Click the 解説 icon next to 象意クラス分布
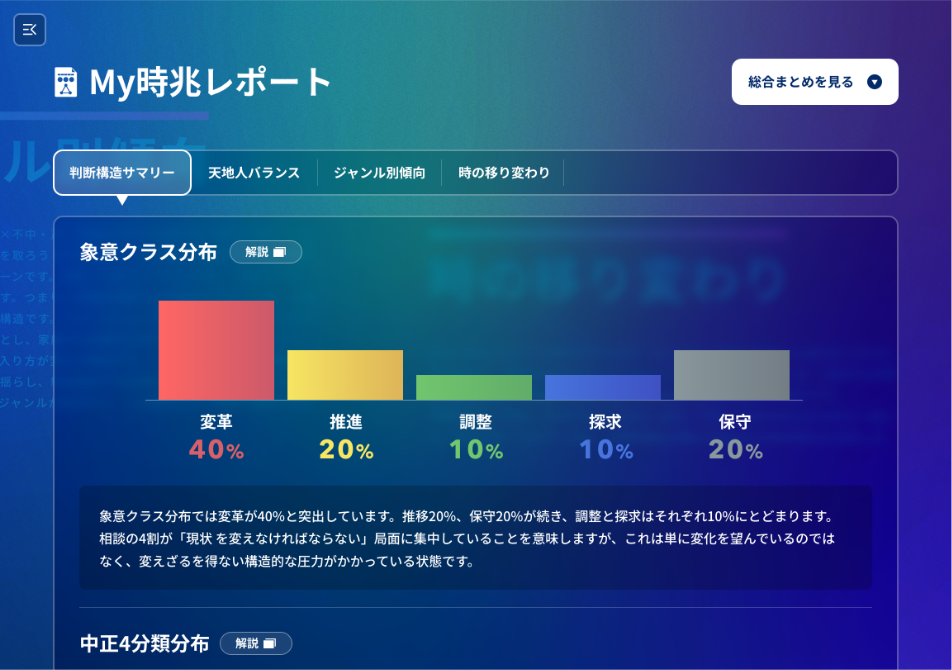952x670 pixels. 280,252
